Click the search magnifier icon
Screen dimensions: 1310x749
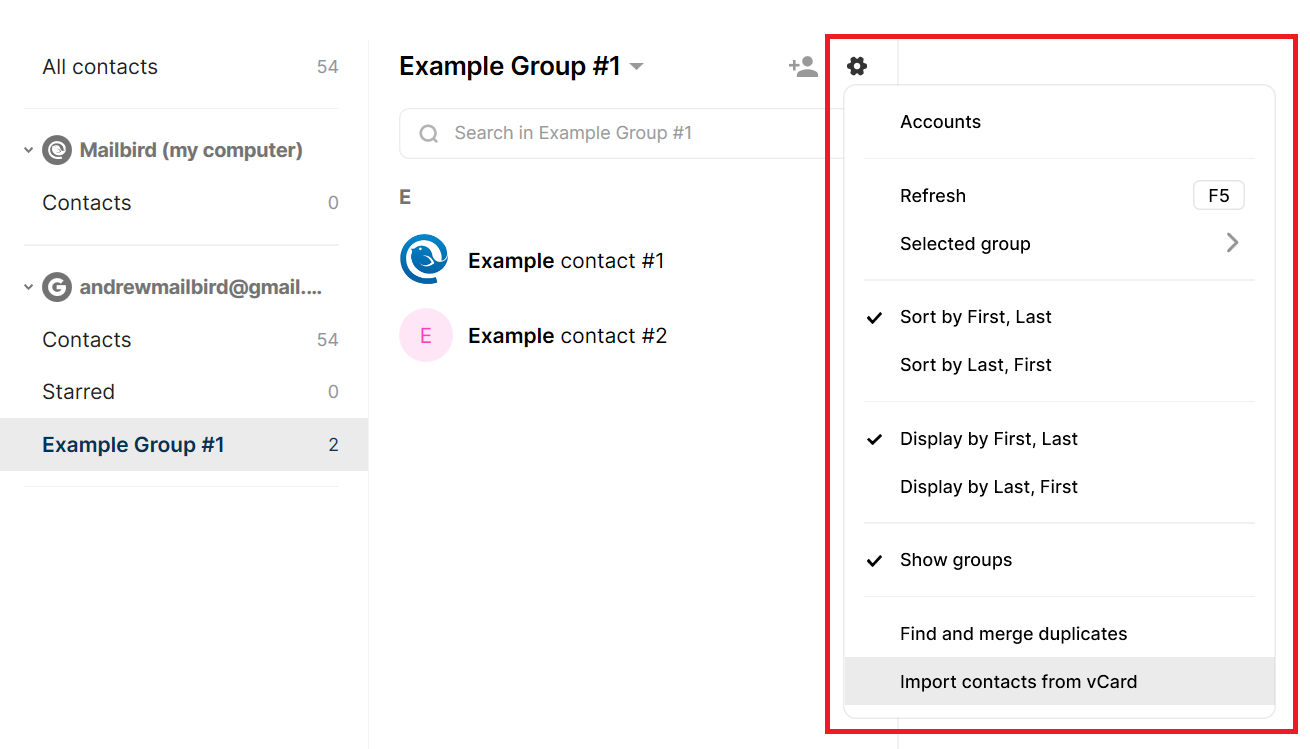click(x=428, y=132)
